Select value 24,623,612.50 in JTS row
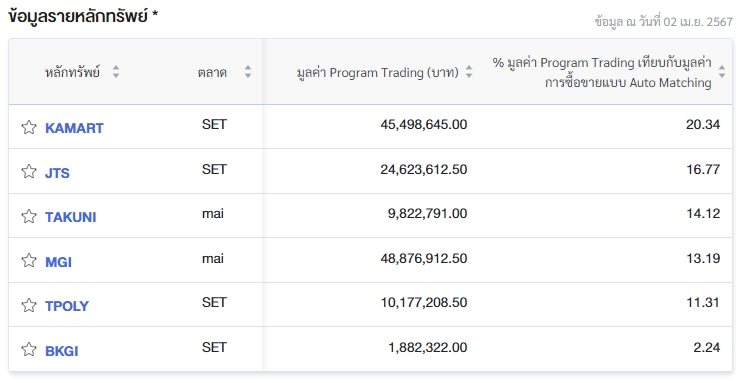Screen dimensions: 742x383 pos(424,169)
